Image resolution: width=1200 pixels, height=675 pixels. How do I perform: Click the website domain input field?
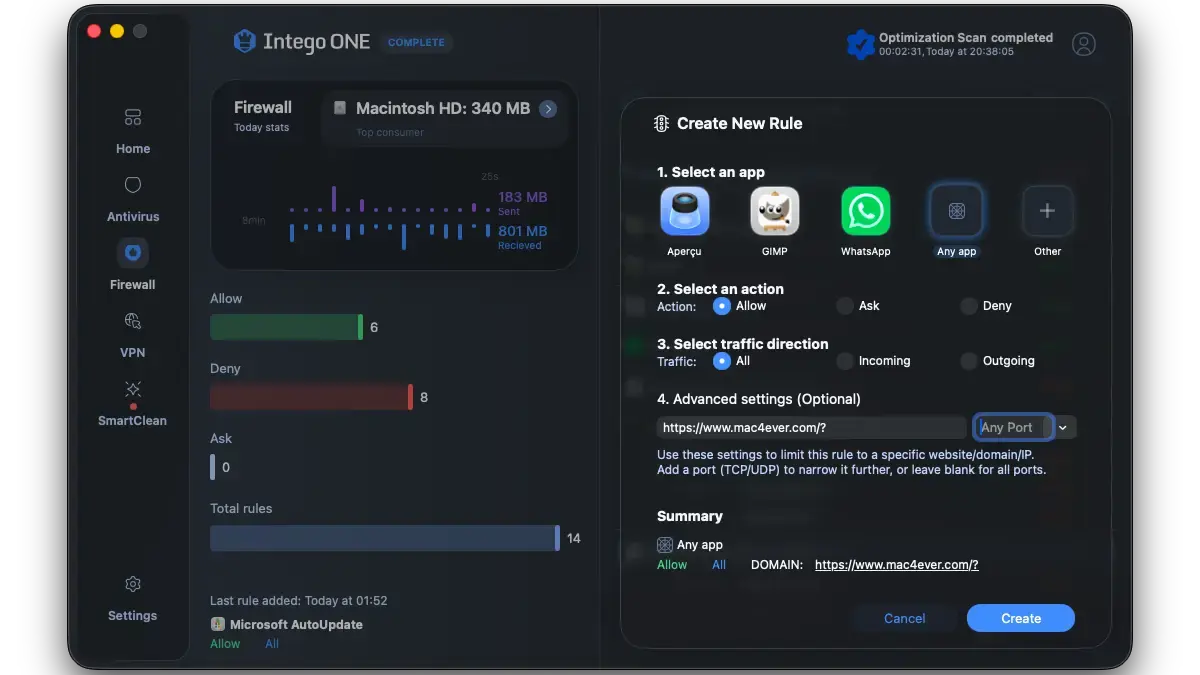pyautogui.click(x=810, y=427)
